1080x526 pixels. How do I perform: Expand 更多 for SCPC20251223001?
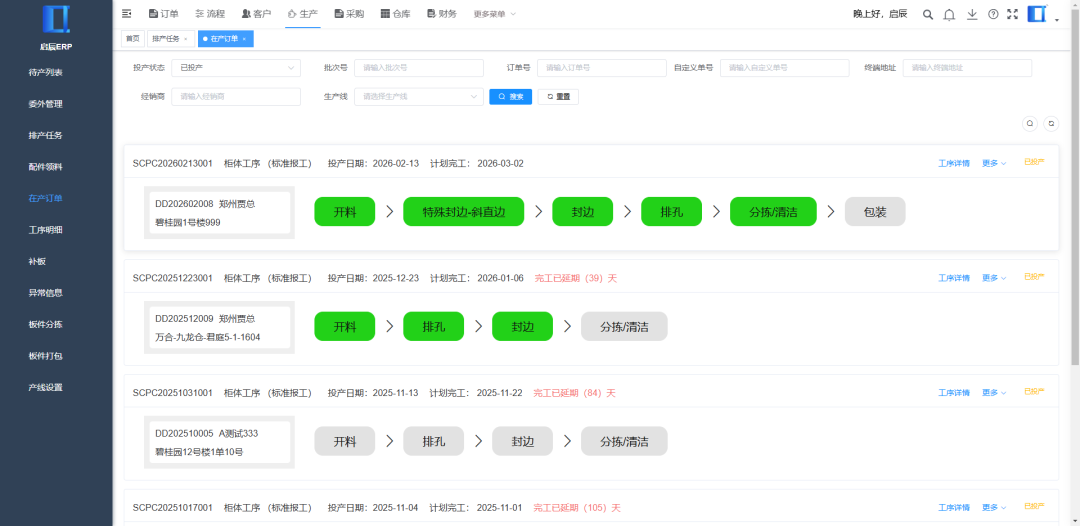click(x=994, y=278)
